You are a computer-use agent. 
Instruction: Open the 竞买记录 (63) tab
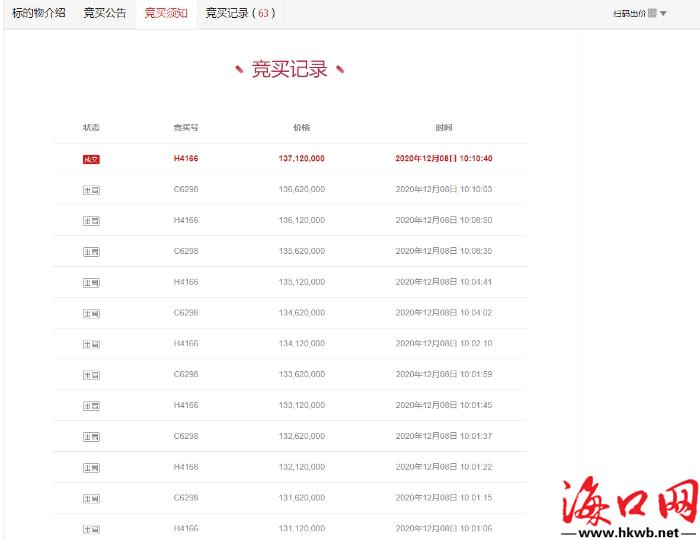[239, 14]
